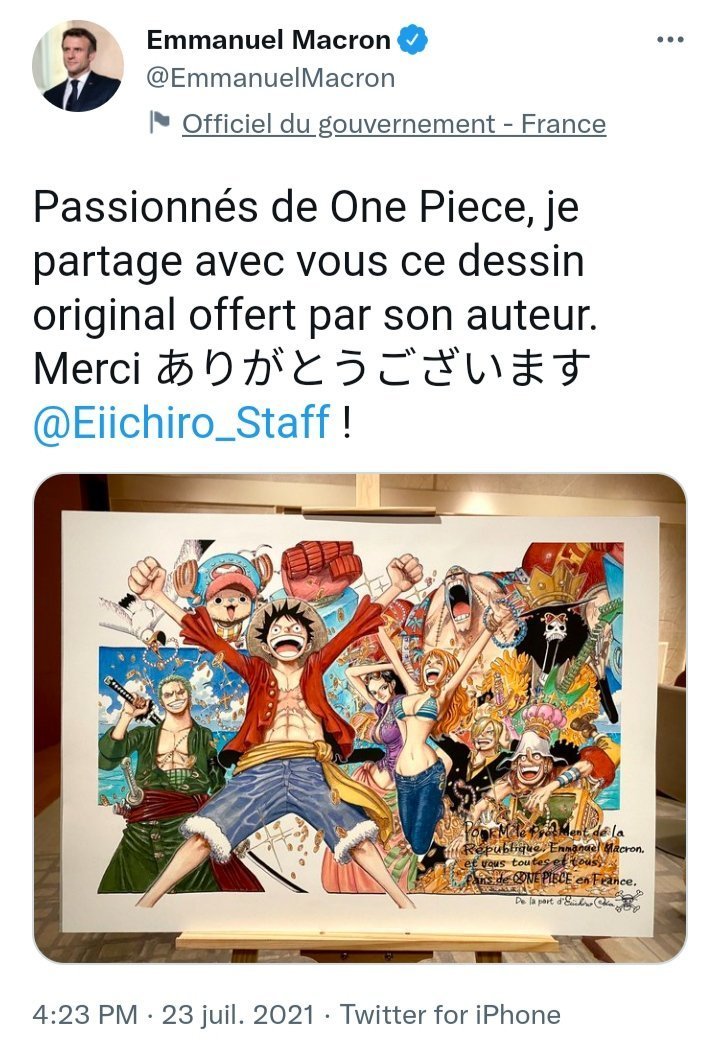Click the 4:23 PM timestamp

tap(85, 1015)
